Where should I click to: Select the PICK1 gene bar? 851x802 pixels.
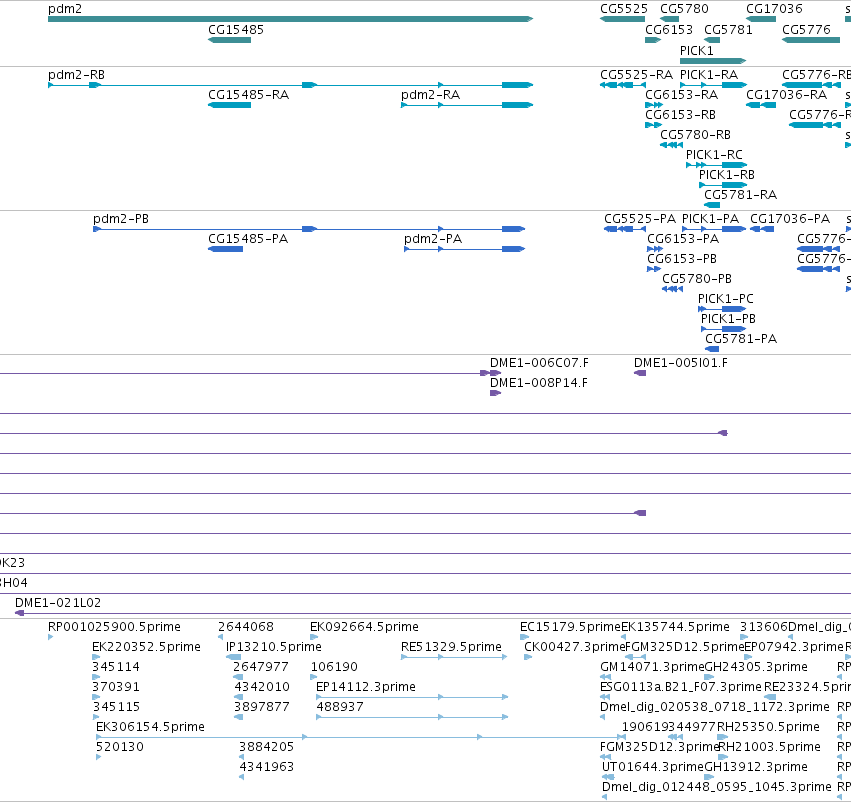(713, 61)
